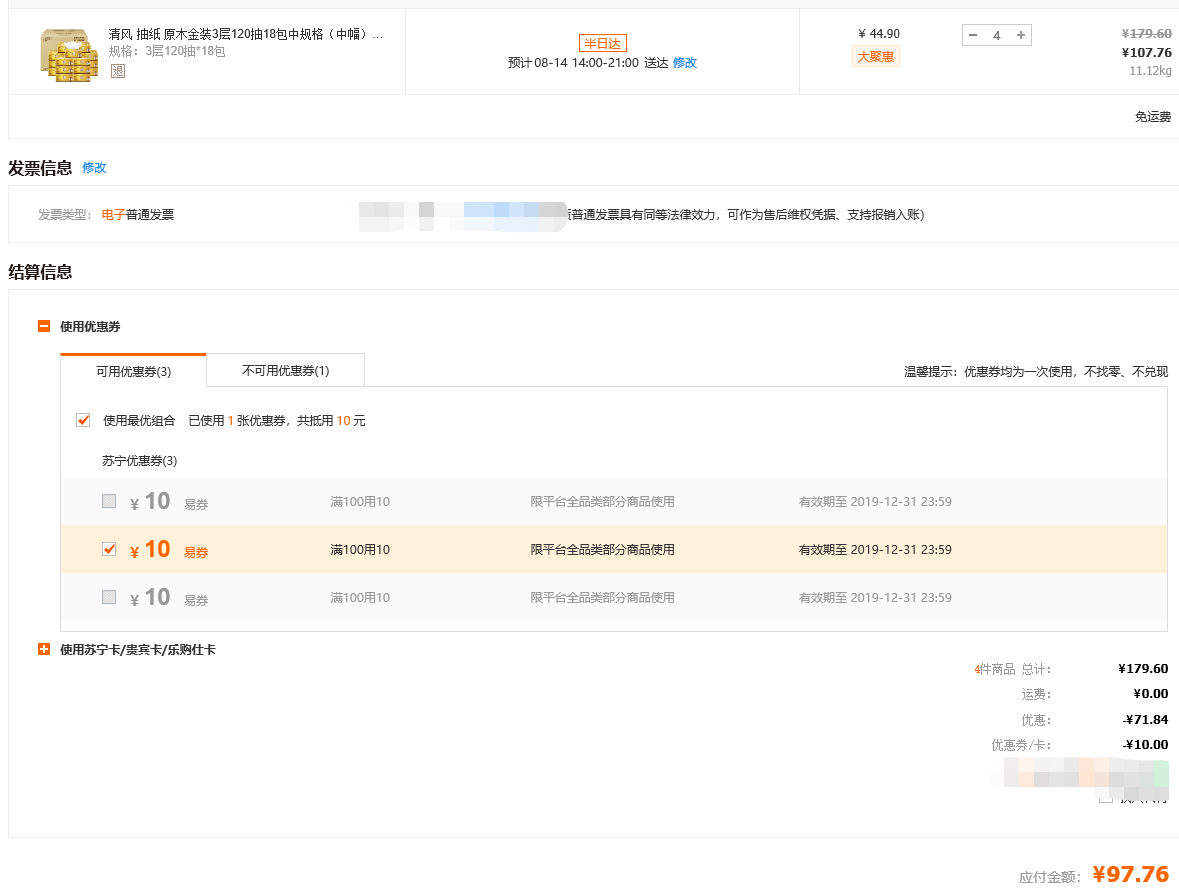1179x892 pixels.
Task: Collapse the 使用优惠券 section
Action: click(44, 326)
